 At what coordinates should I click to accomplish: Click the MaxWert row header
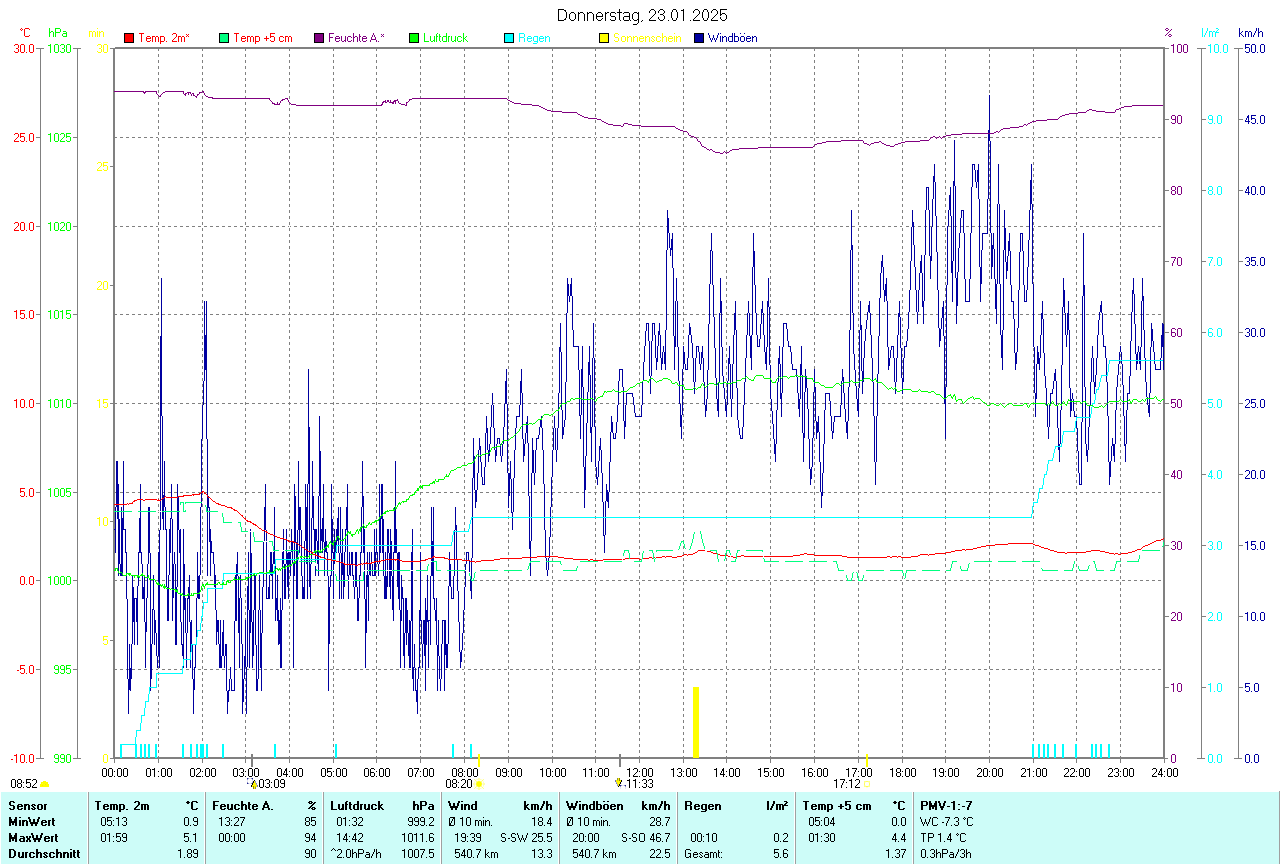(33, 837)
